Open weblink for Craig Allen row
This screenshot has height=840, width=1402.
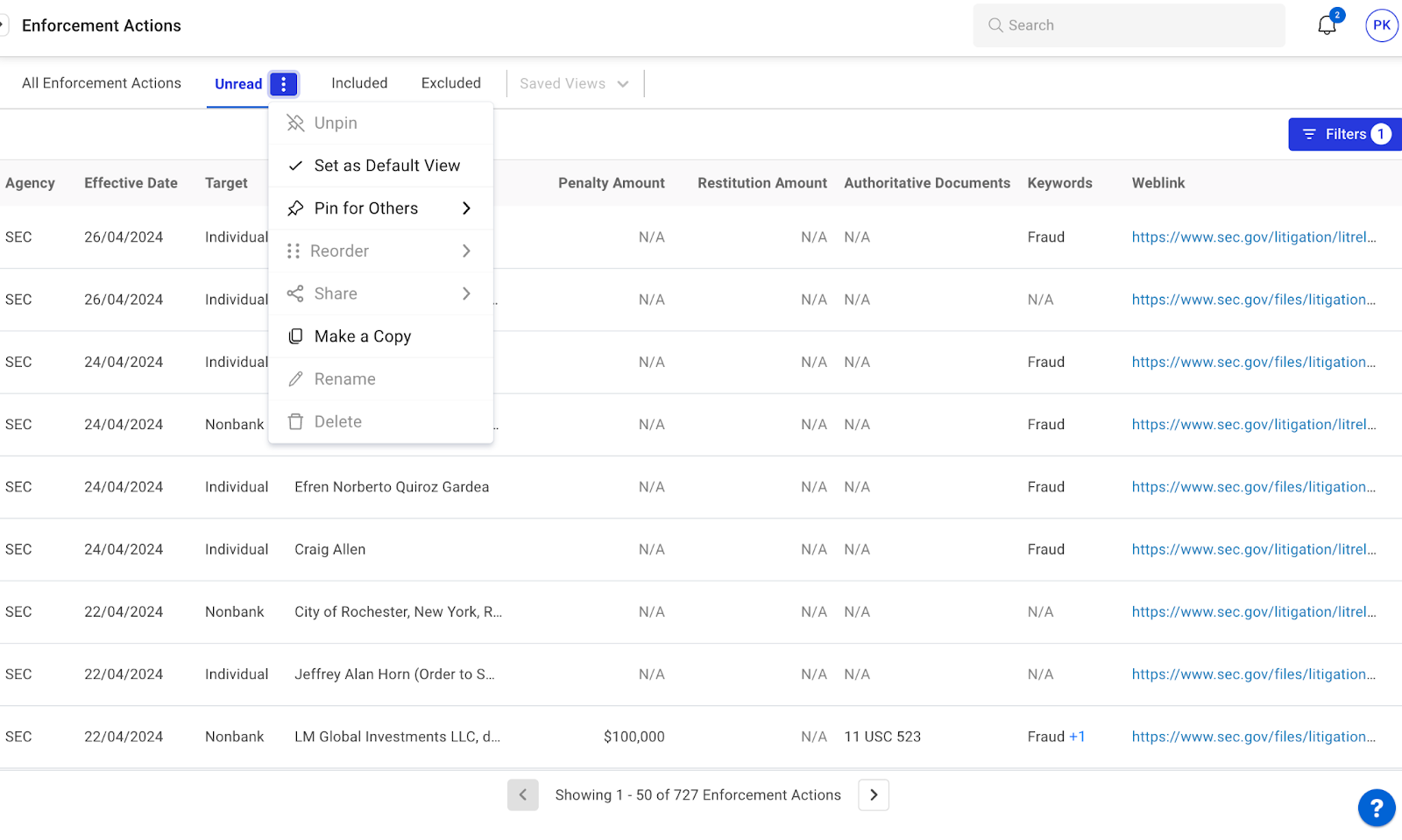(1253, 549)
